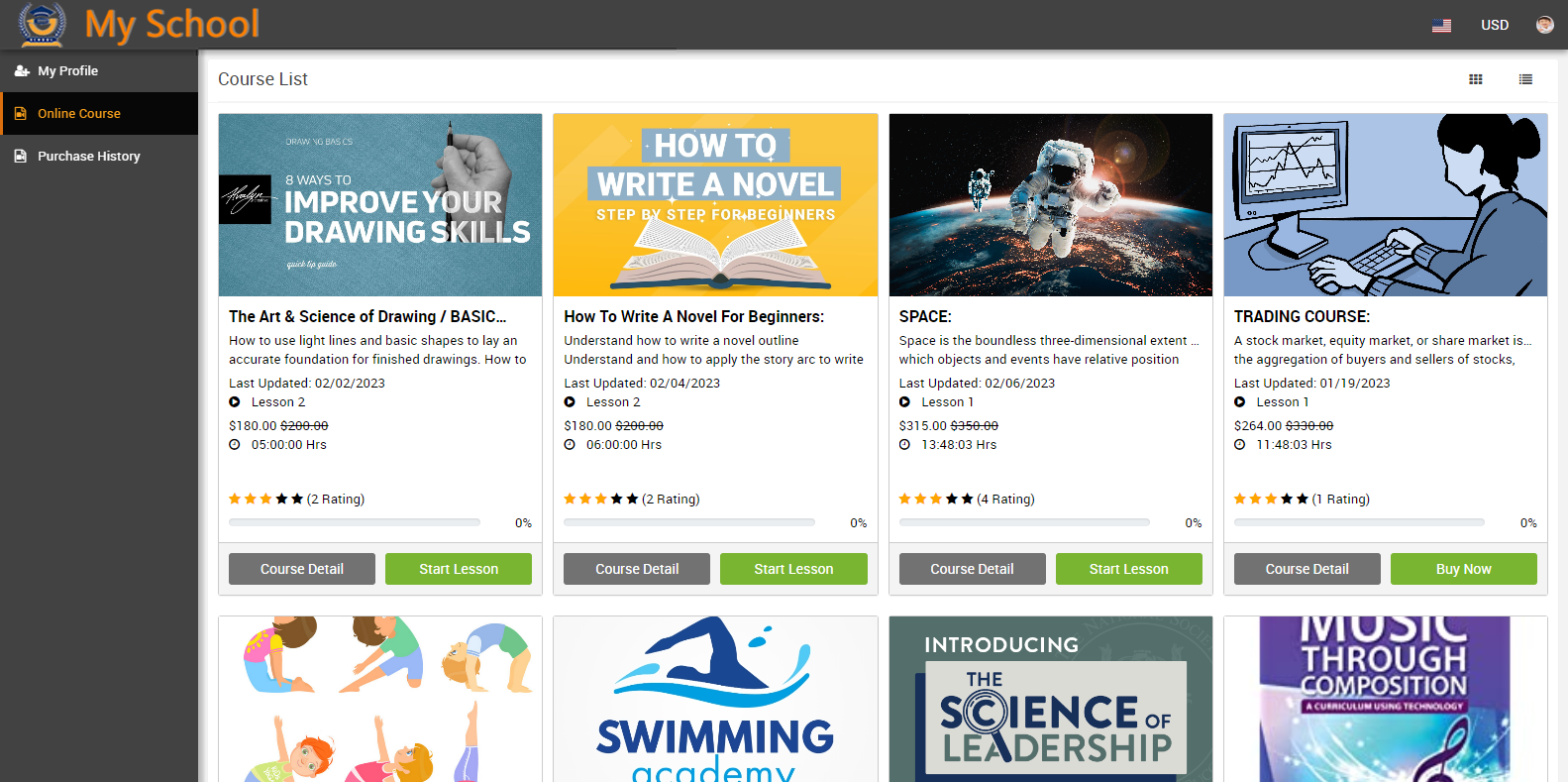Click the My School logo icon
The image size is (1568, 782).
point(42,24)
